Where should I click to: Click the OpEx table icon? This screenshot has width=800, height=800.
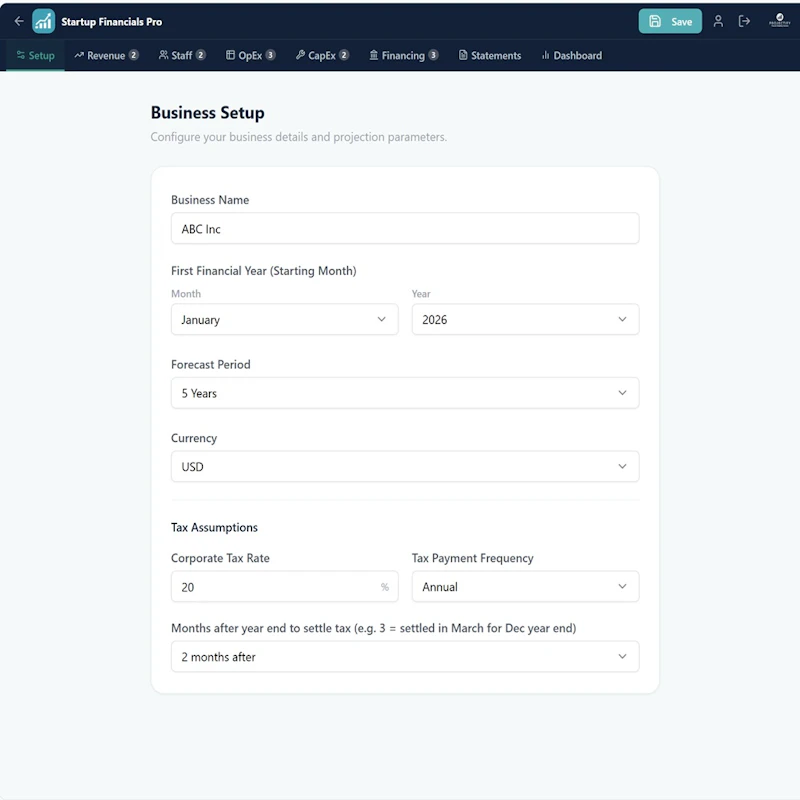click(231, 55)
